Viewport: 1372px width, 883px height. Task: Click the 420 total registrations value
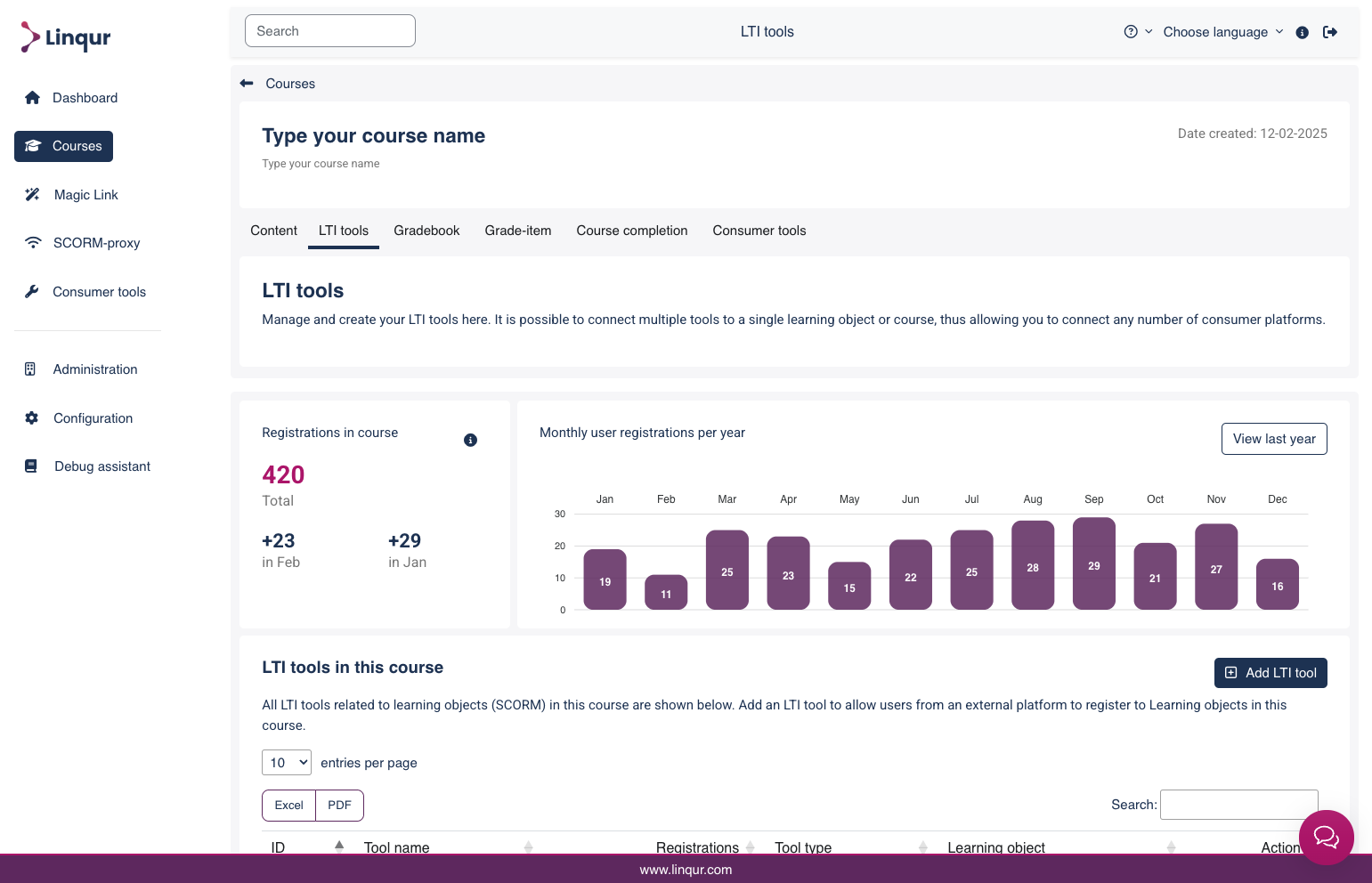point(283,475)
